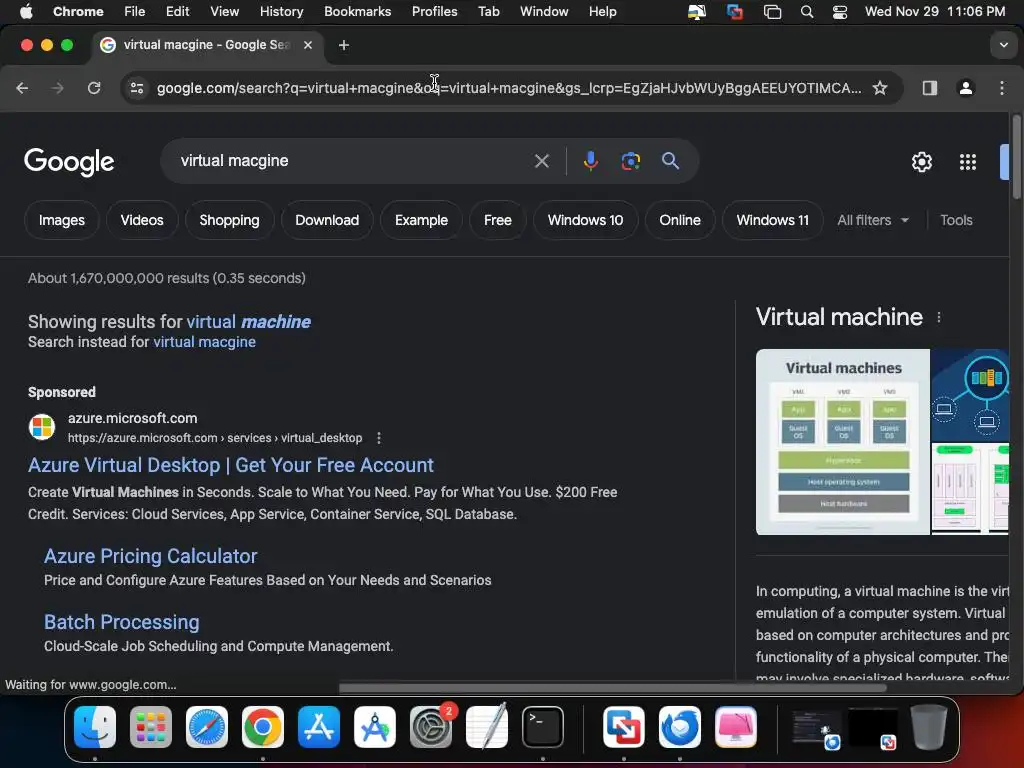Select the Free filter chip
Viewport: 1024px width, 768px height.
(x=498, y=220)
